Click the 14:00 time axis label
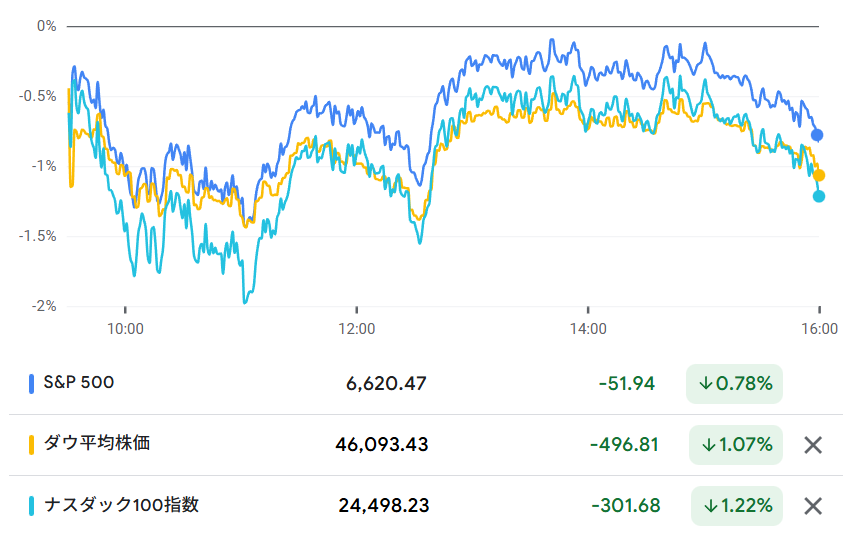Screen dimensions: 848x534 [588, 327]
